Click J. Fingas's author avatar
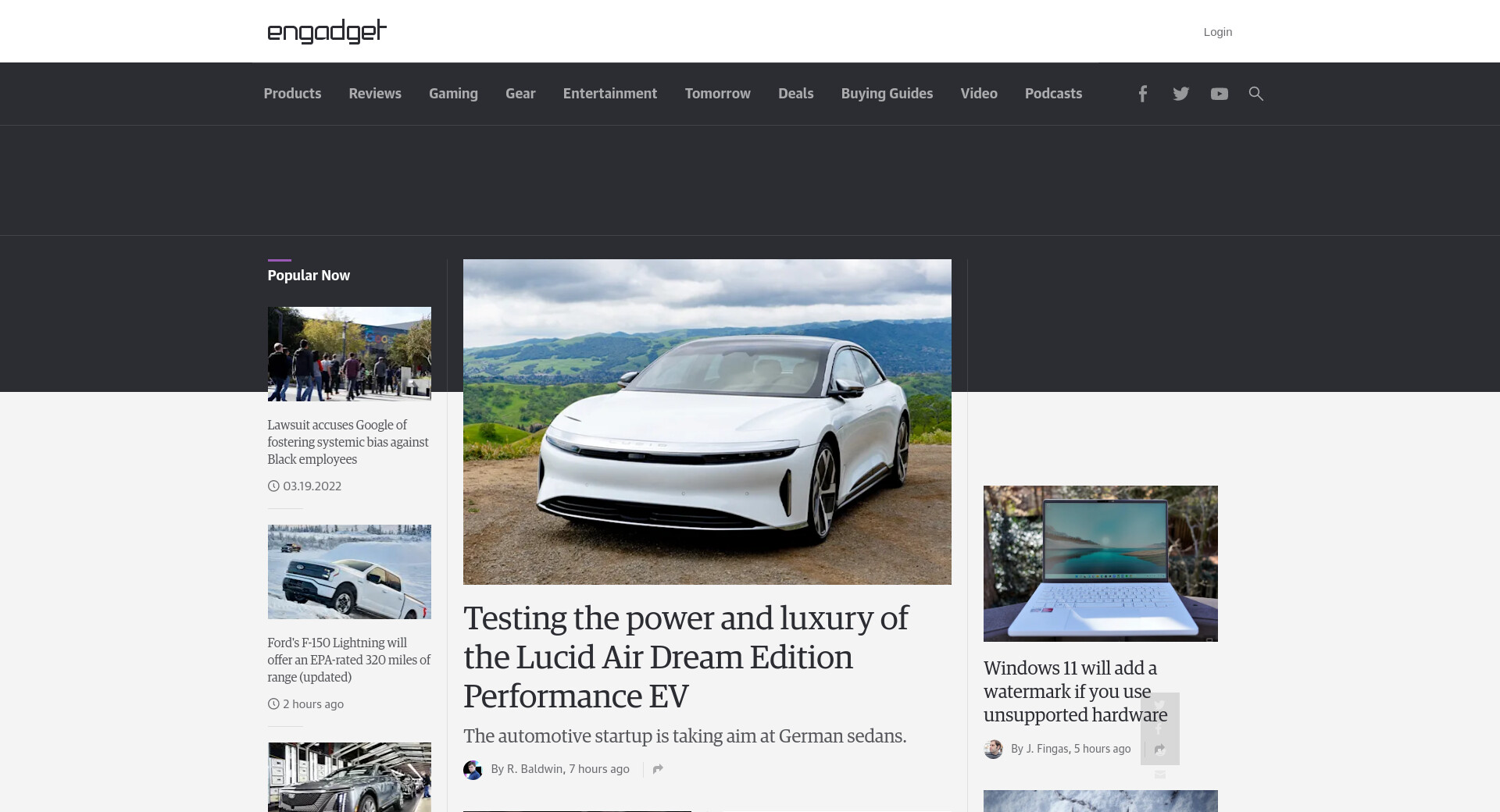1500x812 pixels. pyautogui.click(x=993, y=750)
